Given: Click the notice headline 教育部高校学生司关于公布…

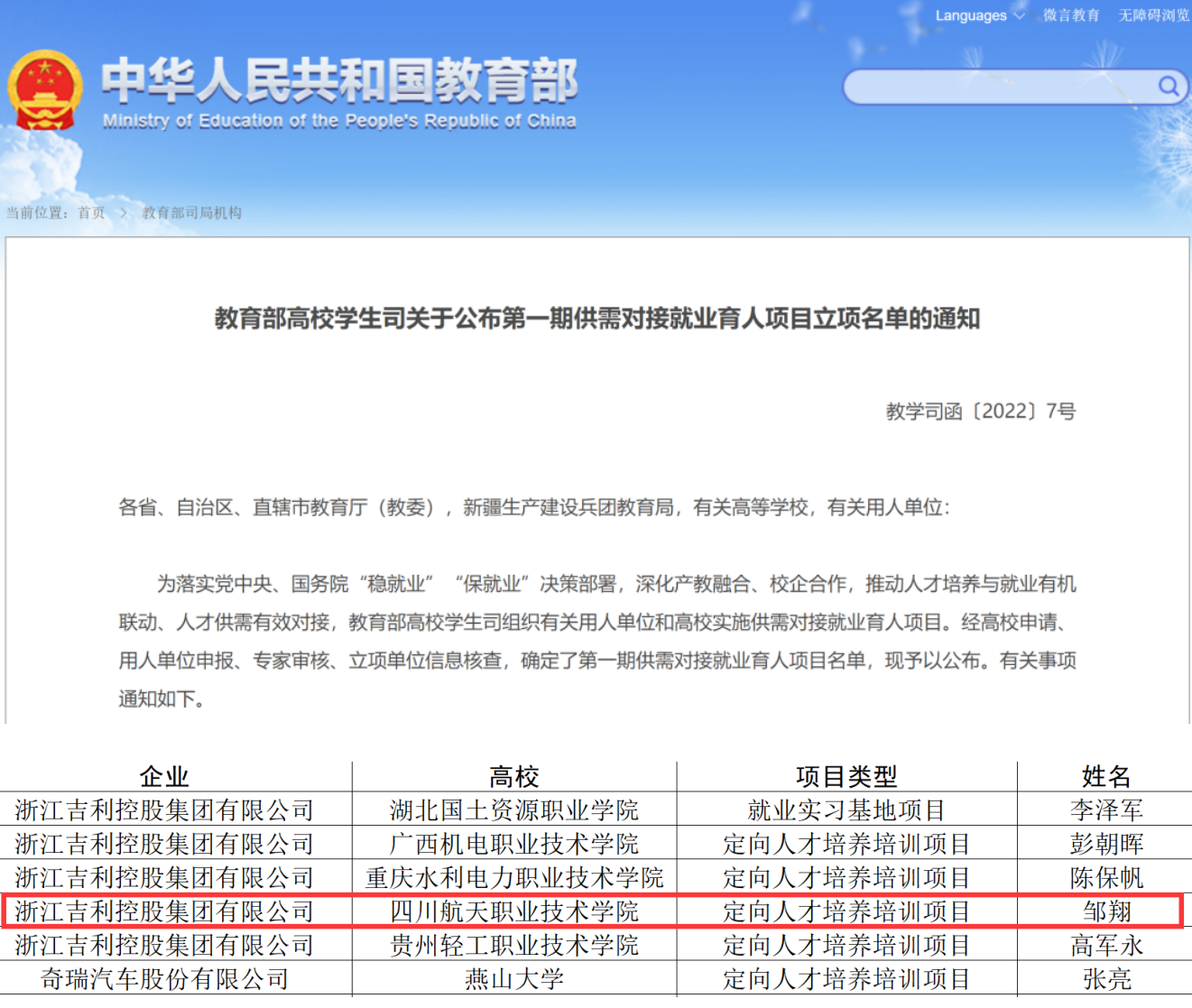Looking at the screenshot, I should coord(596,319).
